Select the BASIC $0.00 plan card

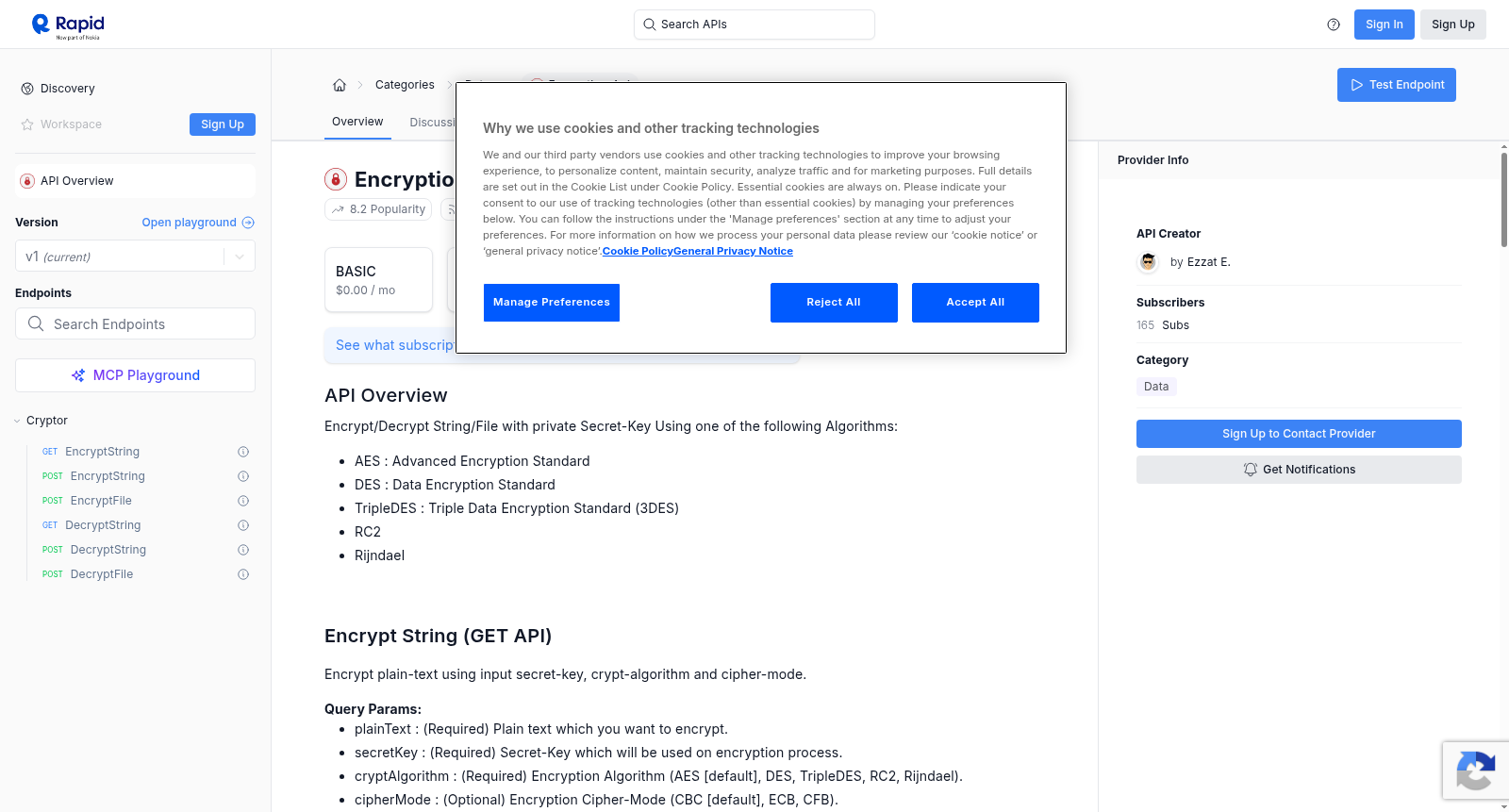click(x=378, y=280)
